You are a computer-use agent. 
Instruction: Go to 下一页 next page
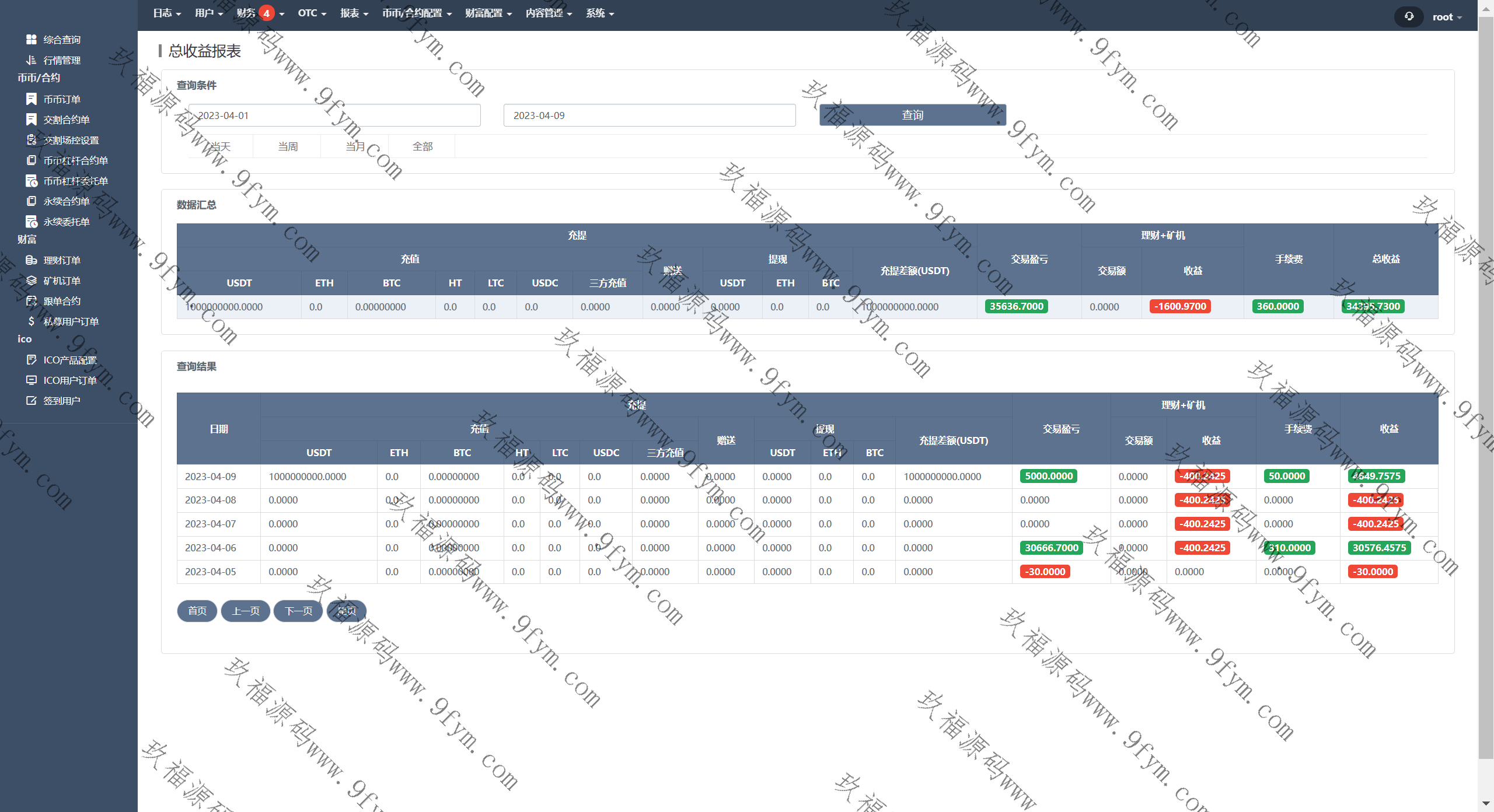(x=298, y=611)
